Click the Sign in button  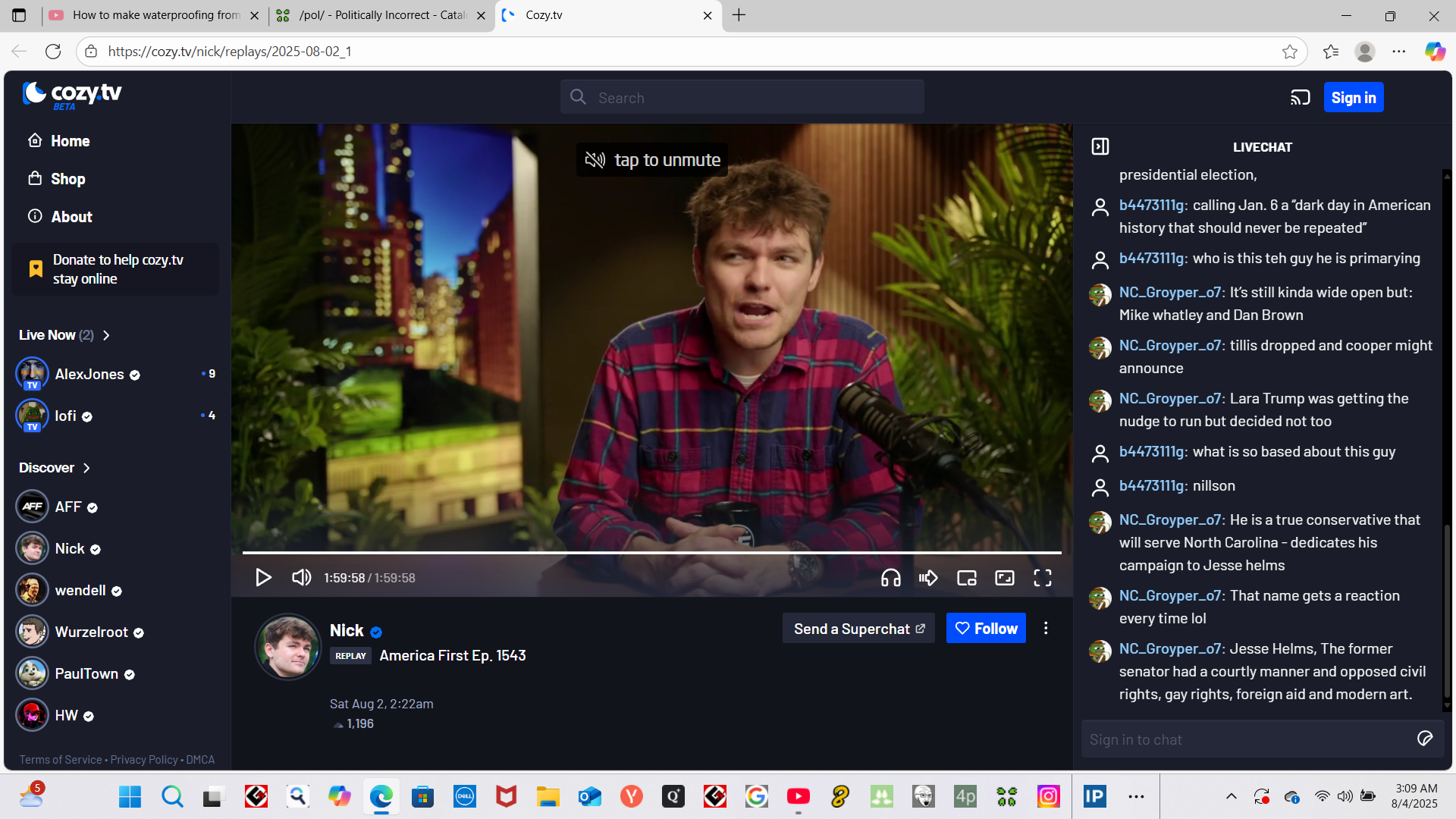(1354, 98)
